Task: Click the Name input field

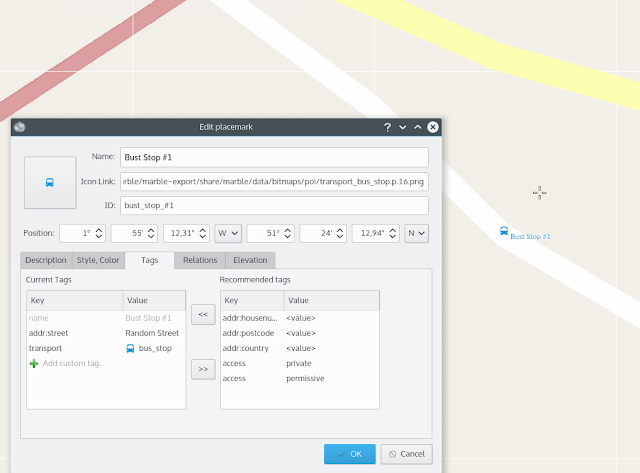Action: point(274,158)
